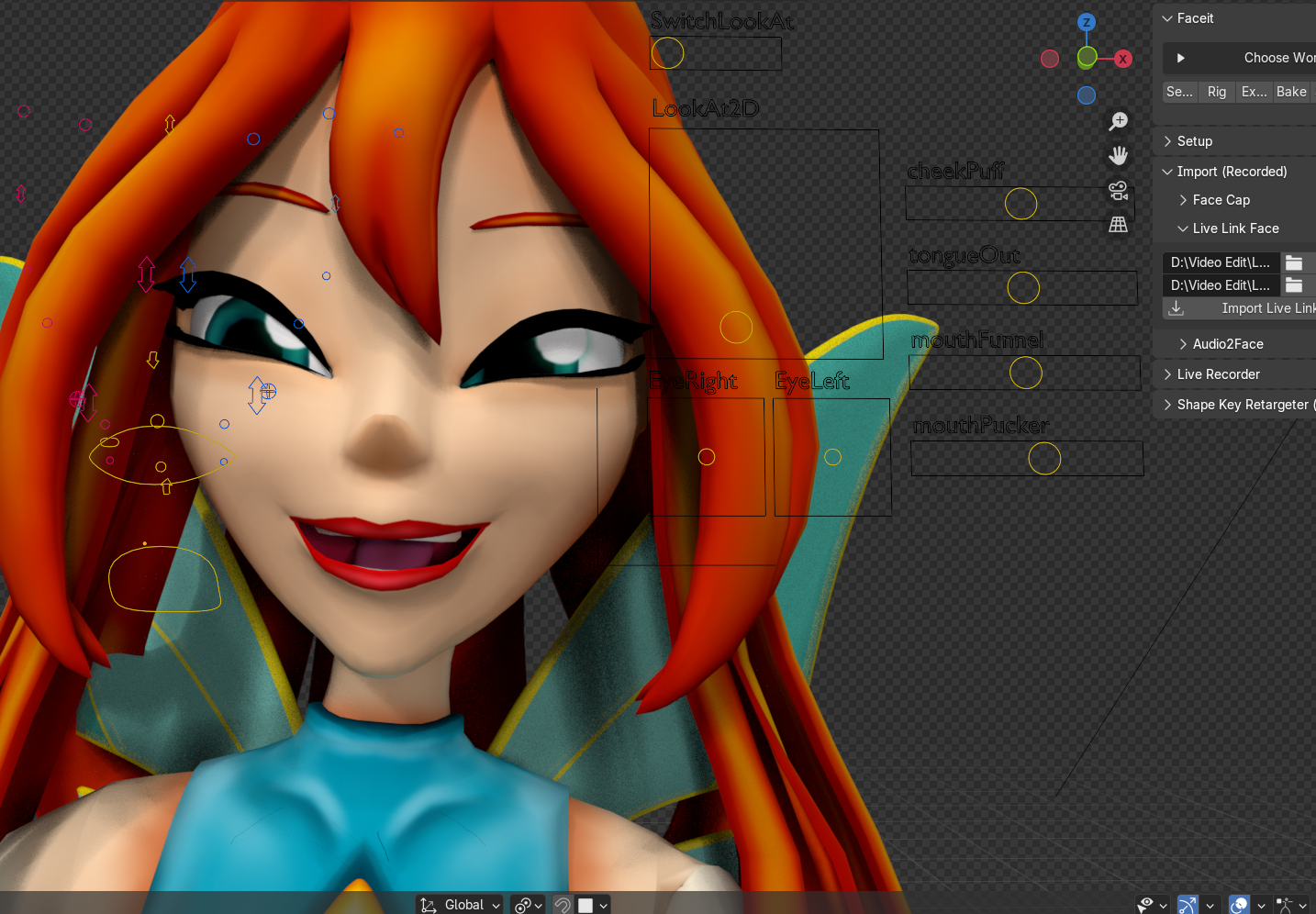Select the tongueOut slider control circle

1023,288
